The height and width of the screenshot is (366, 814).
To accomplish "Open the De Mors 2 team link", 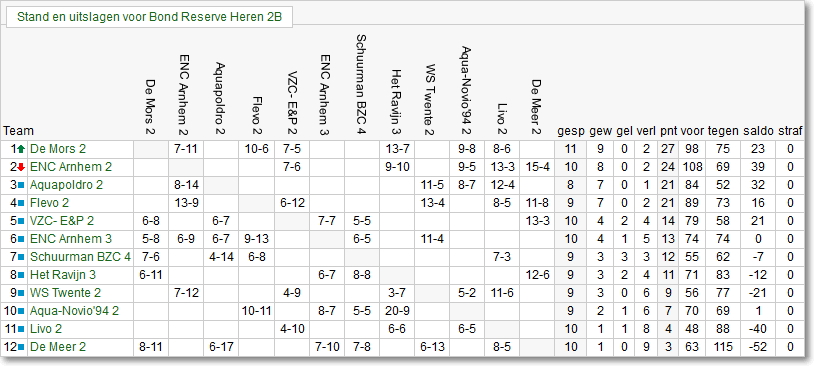I will (x=58, y=150).
